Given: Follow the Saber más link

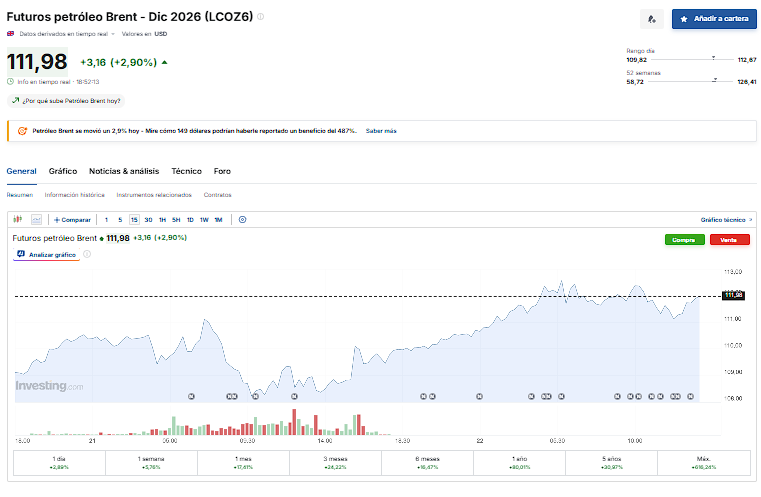Looking at the screenshot, I should 381,131.
